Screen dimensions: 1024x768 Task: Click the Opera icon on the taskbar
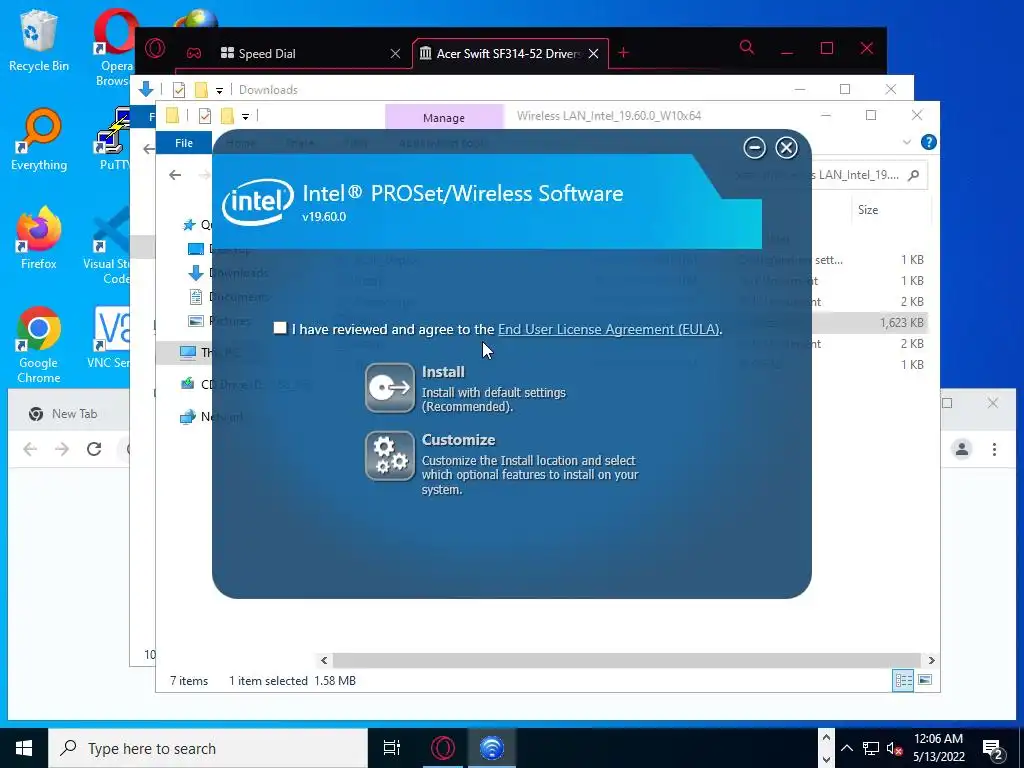tap(443, 748)
